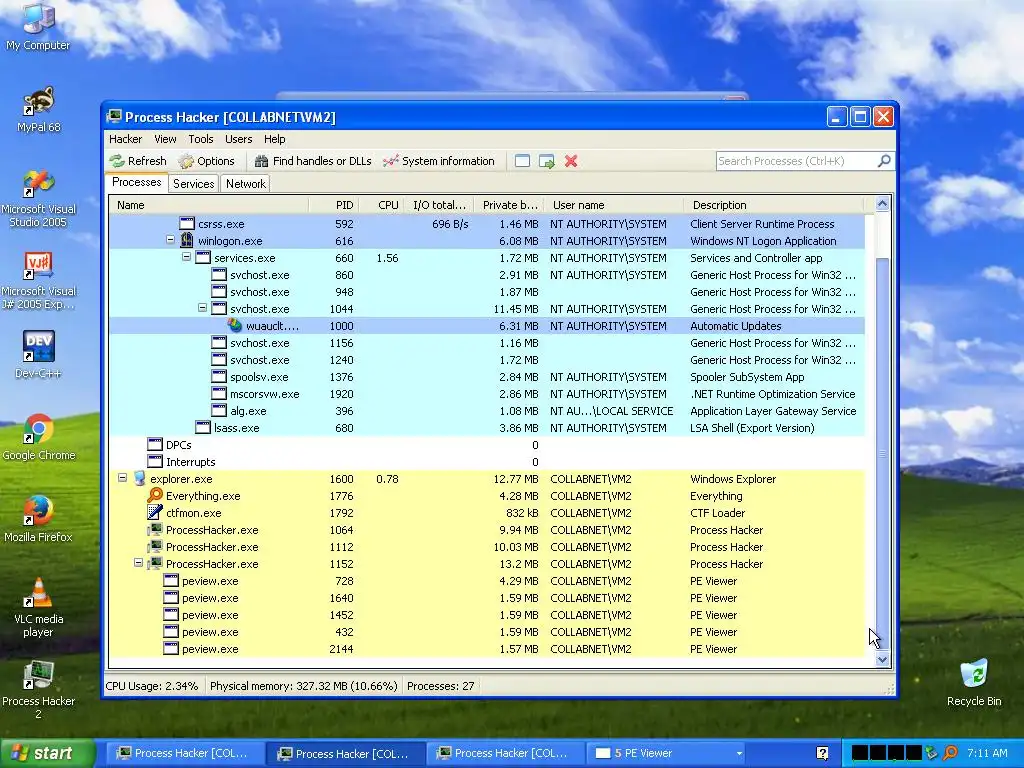Collapse the services.exe tree node
The width and height of the screenshot is (1024, 768).
tap(186, 257)
